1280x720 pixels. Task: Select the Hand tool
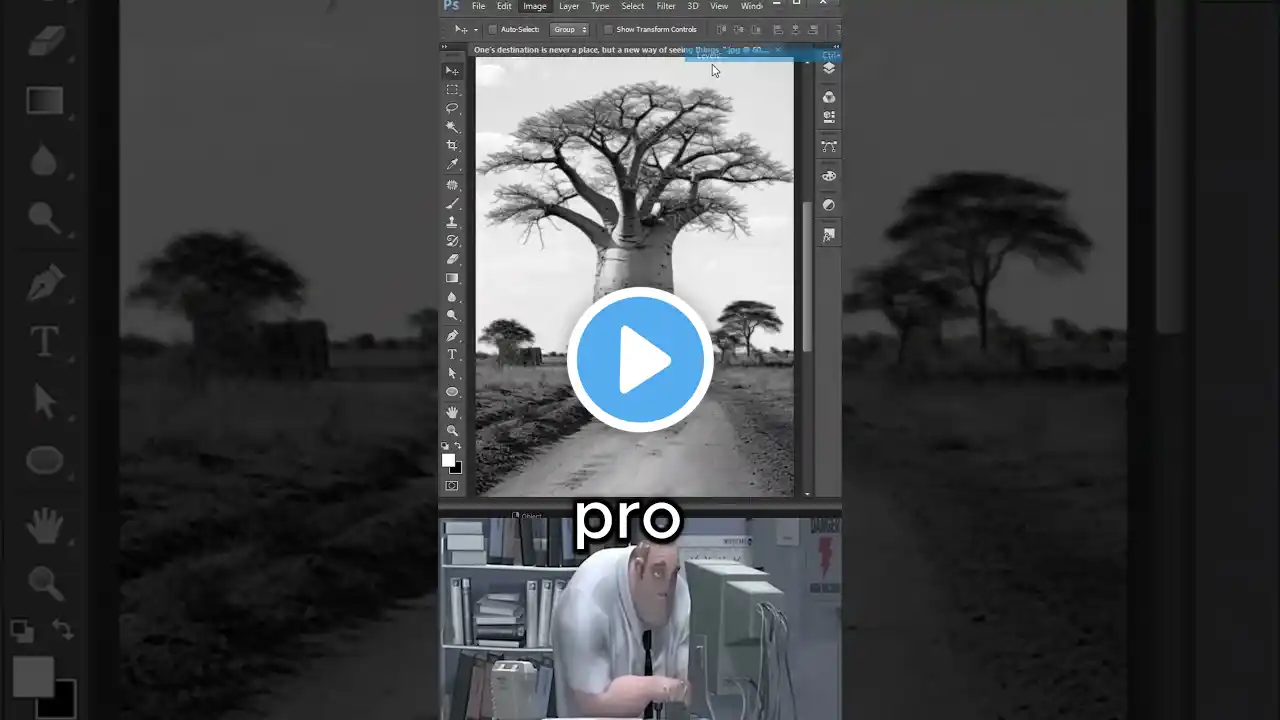[x=452, y=412]
